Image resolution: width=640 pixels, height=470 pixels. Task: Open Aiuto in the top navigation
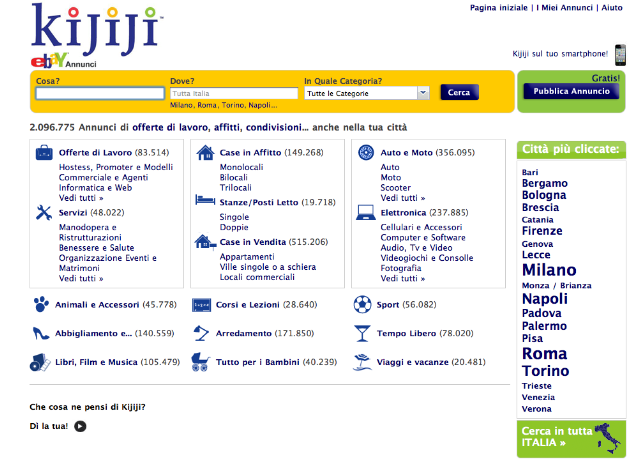coord(612,8)
